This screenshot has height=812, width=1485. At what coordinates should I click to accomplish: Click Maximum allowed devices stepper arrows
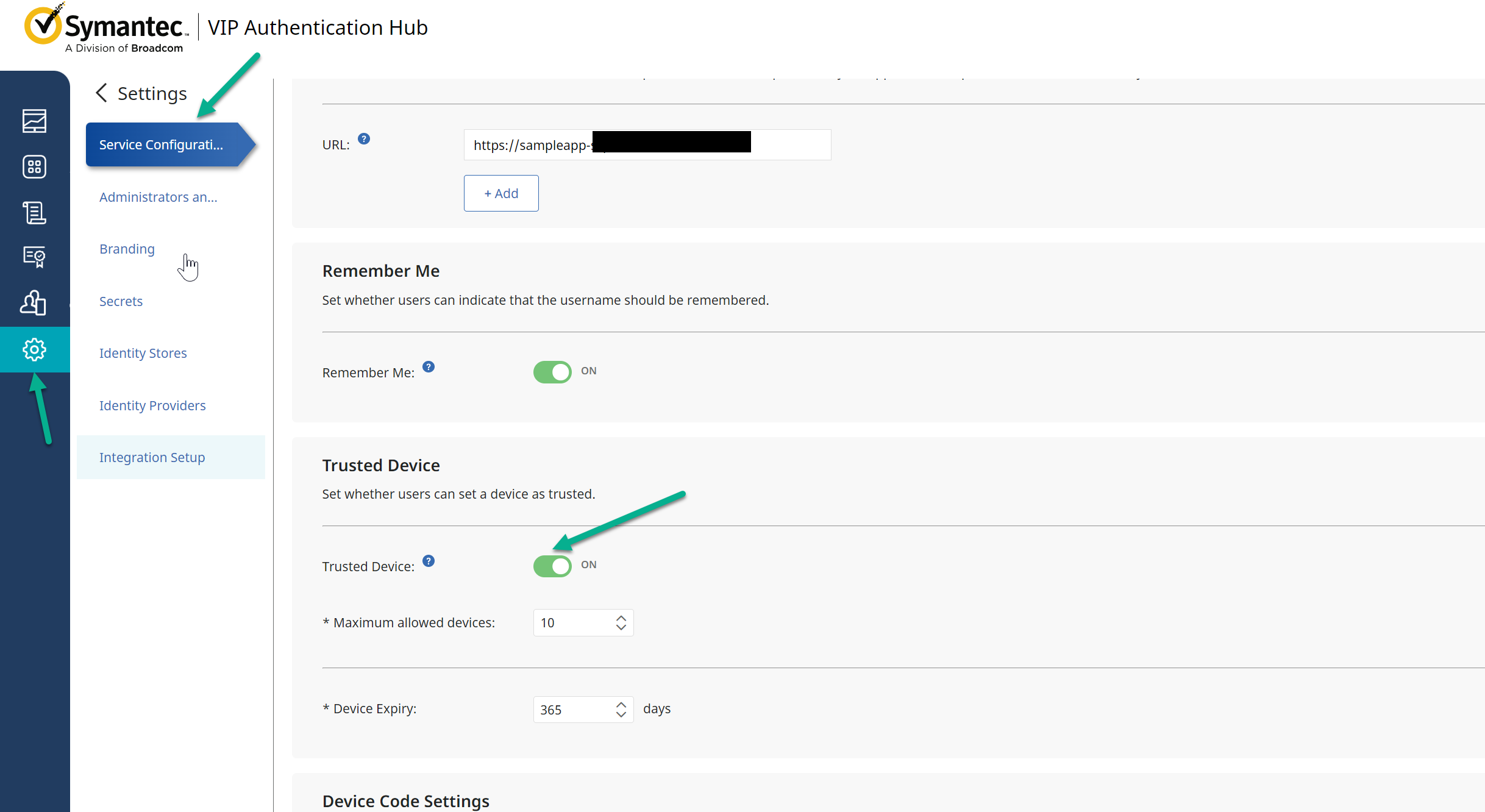[x=621, y=622]
